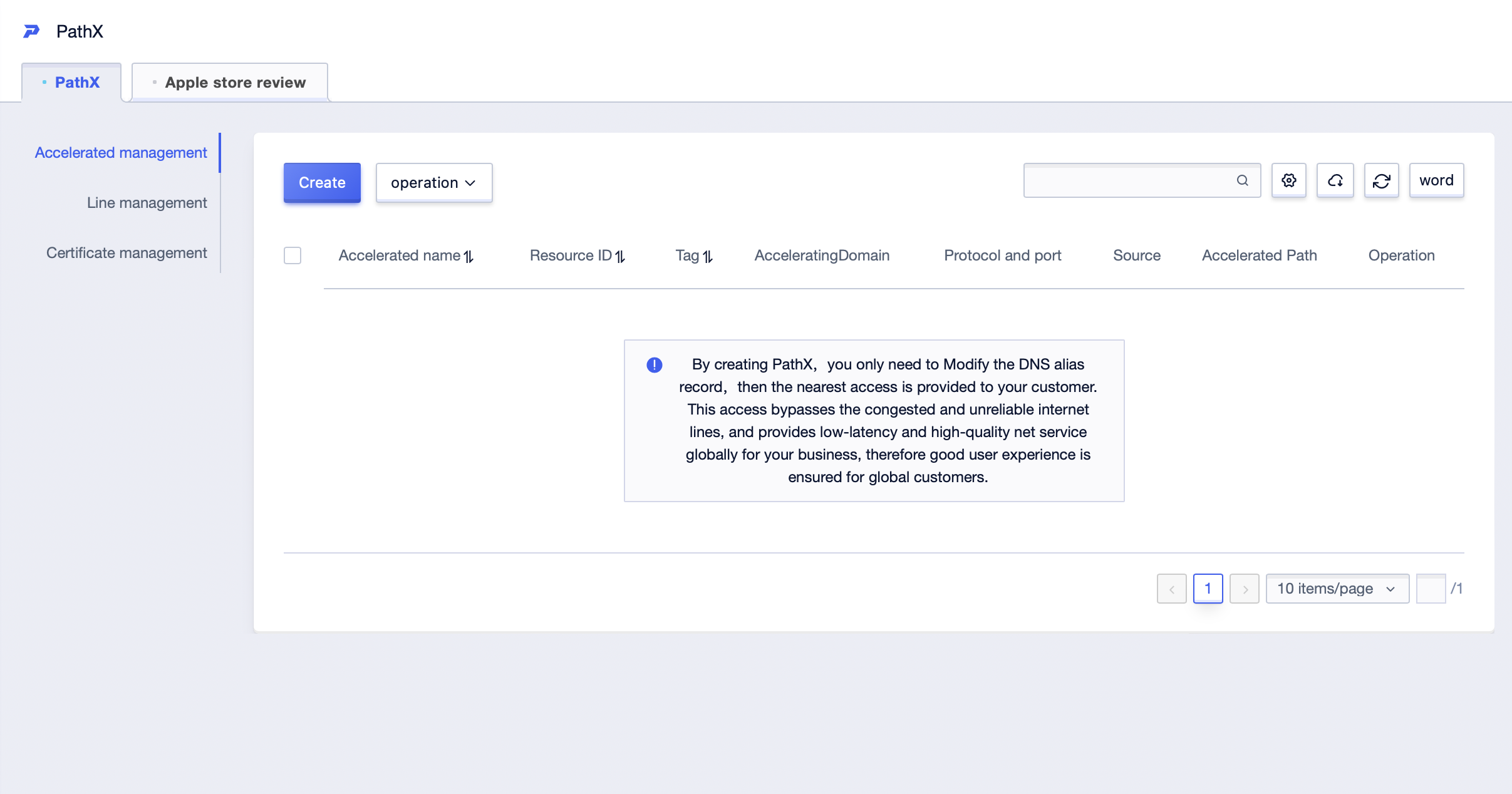Open the column settings gear icon
This screenshot has height=794, width=1512.
[1289, 180]
